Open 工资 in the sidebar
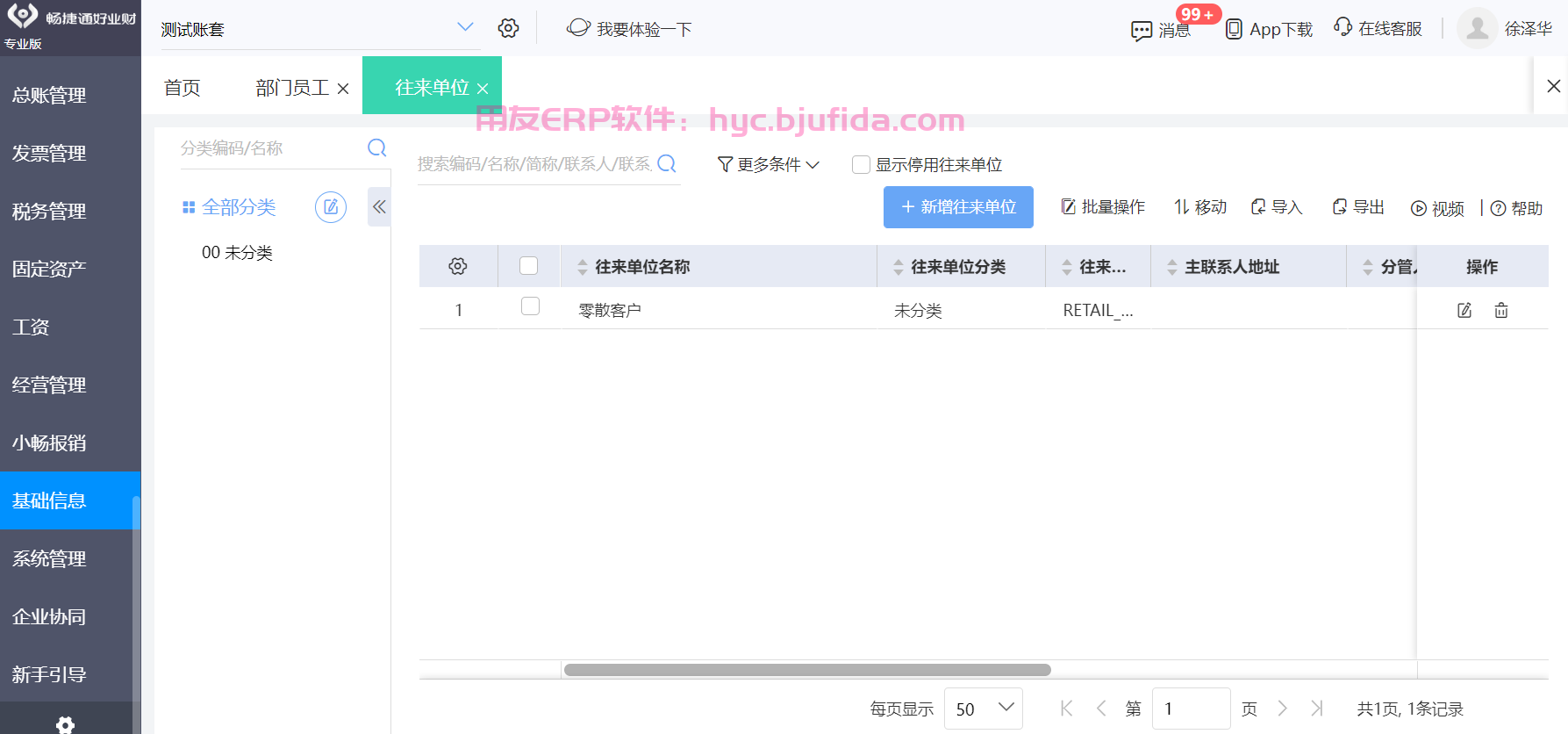The height and width of the screenshot is (734, 1568). pyautogui.click(x=70, y=327)
